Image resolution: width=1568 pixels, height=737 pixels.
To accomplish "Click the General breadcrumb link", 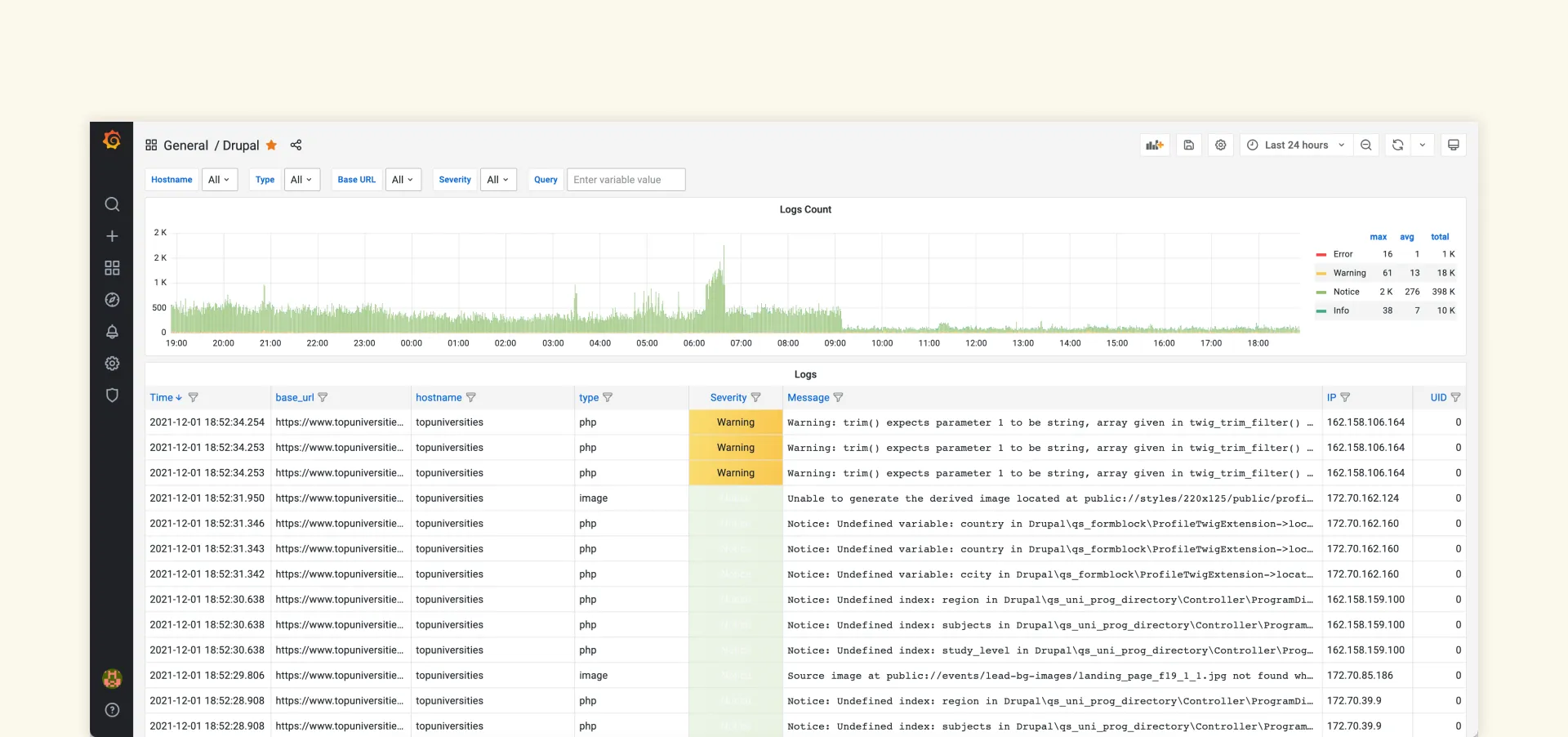I will pos(186,145).
